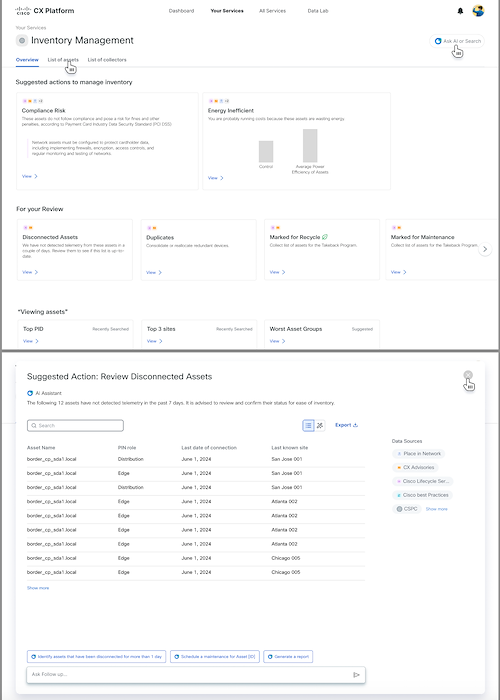The height and width of the screenshot is (700, 500).
Task: Click the Energy Inefficient card title
Action: click(x=231, y=111)
